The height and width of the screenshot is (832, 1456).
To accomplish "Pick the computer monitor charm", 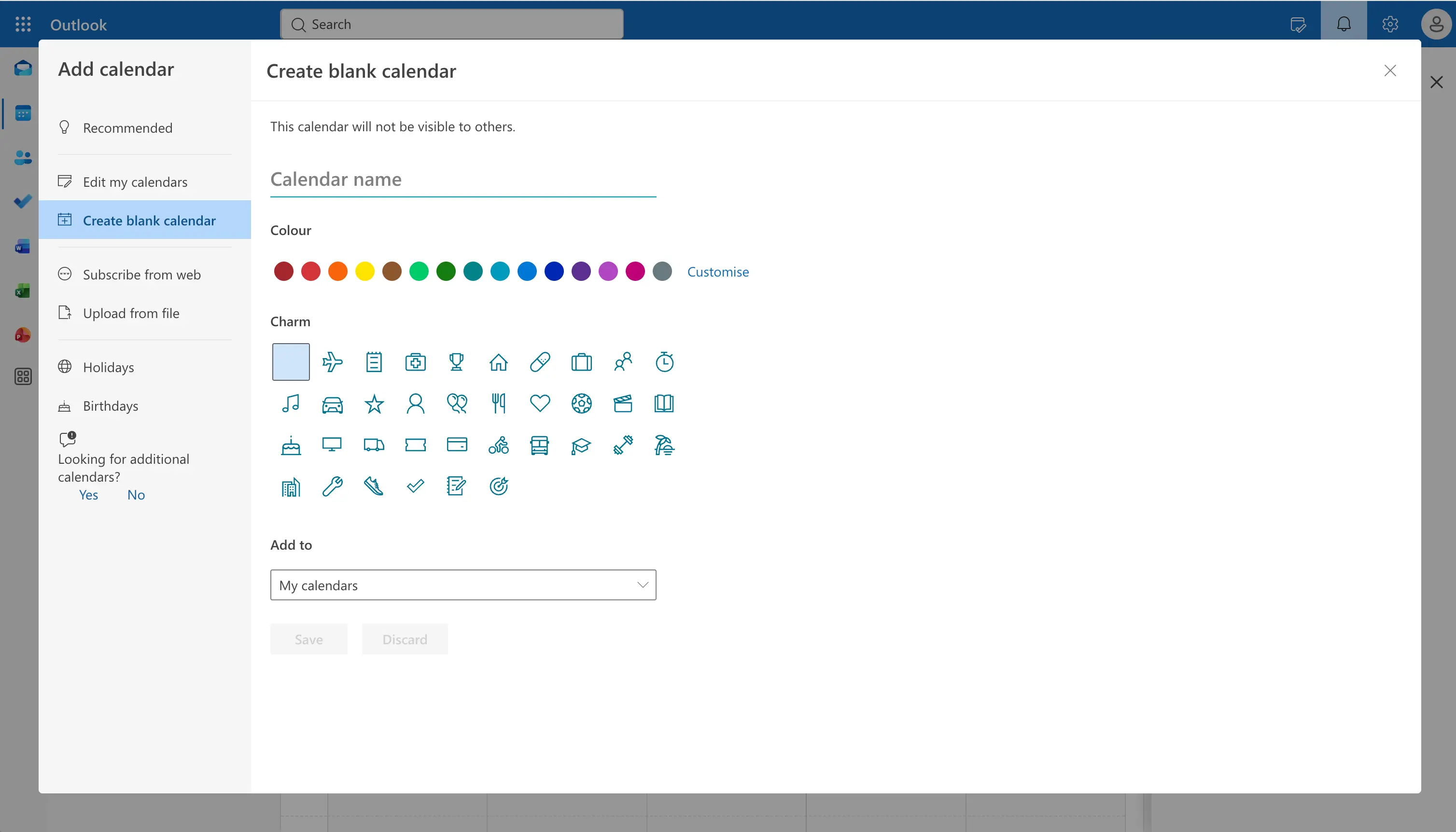I will click(x=332, y=445).
